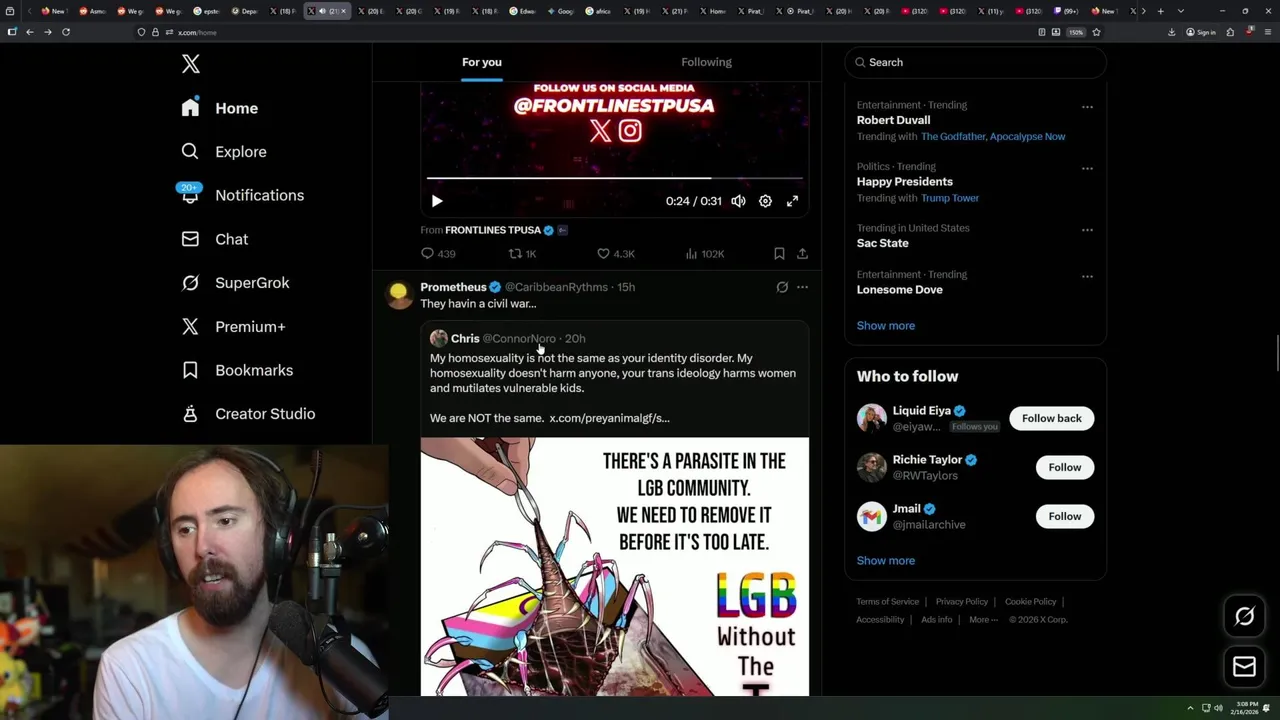Repost the post with 1K reposts
The image size is (1280, 720).
[523, 254]
